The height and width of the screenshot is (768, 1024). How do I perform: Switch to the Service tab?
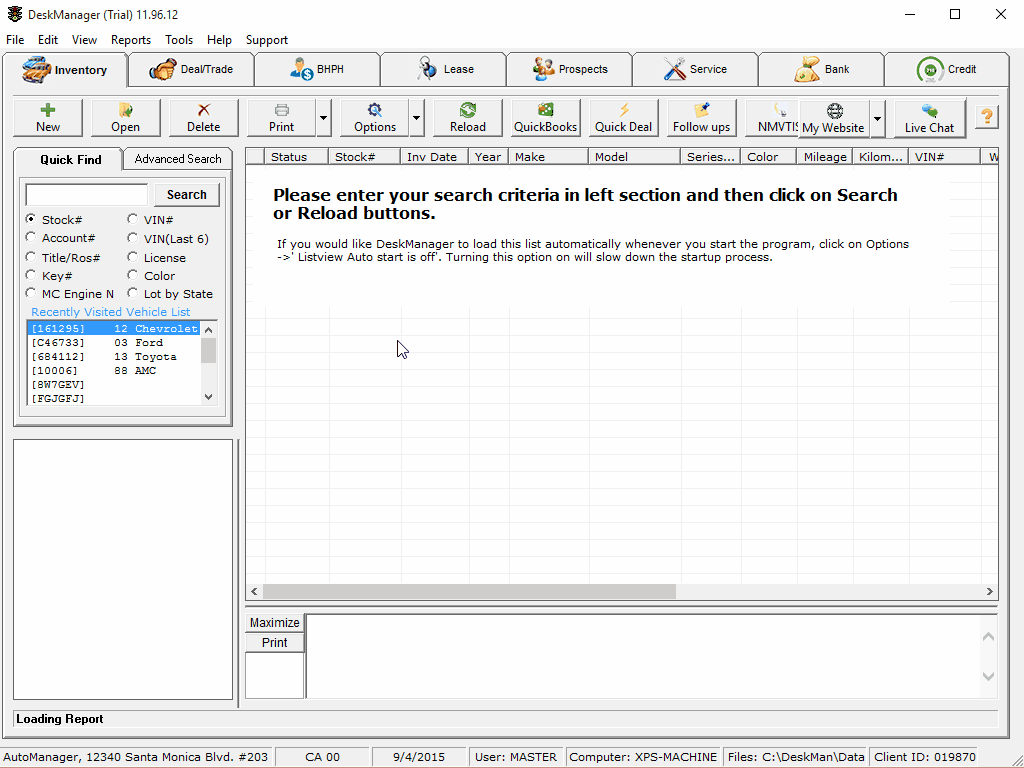pos(695,69)
